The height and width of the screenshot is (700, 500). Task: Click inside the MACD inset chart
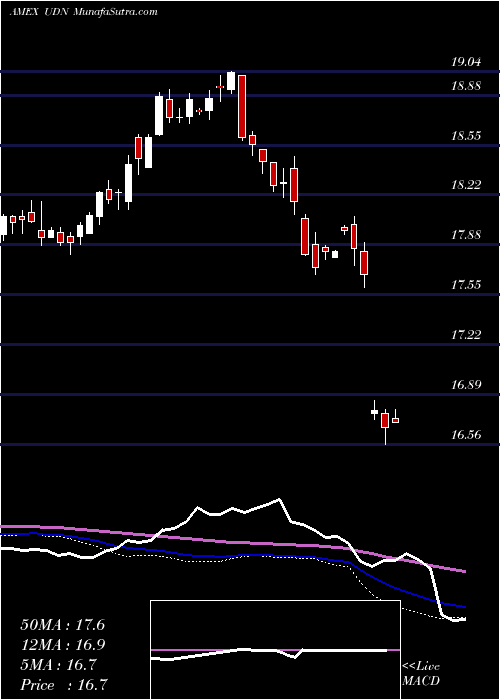click(275, 650)
